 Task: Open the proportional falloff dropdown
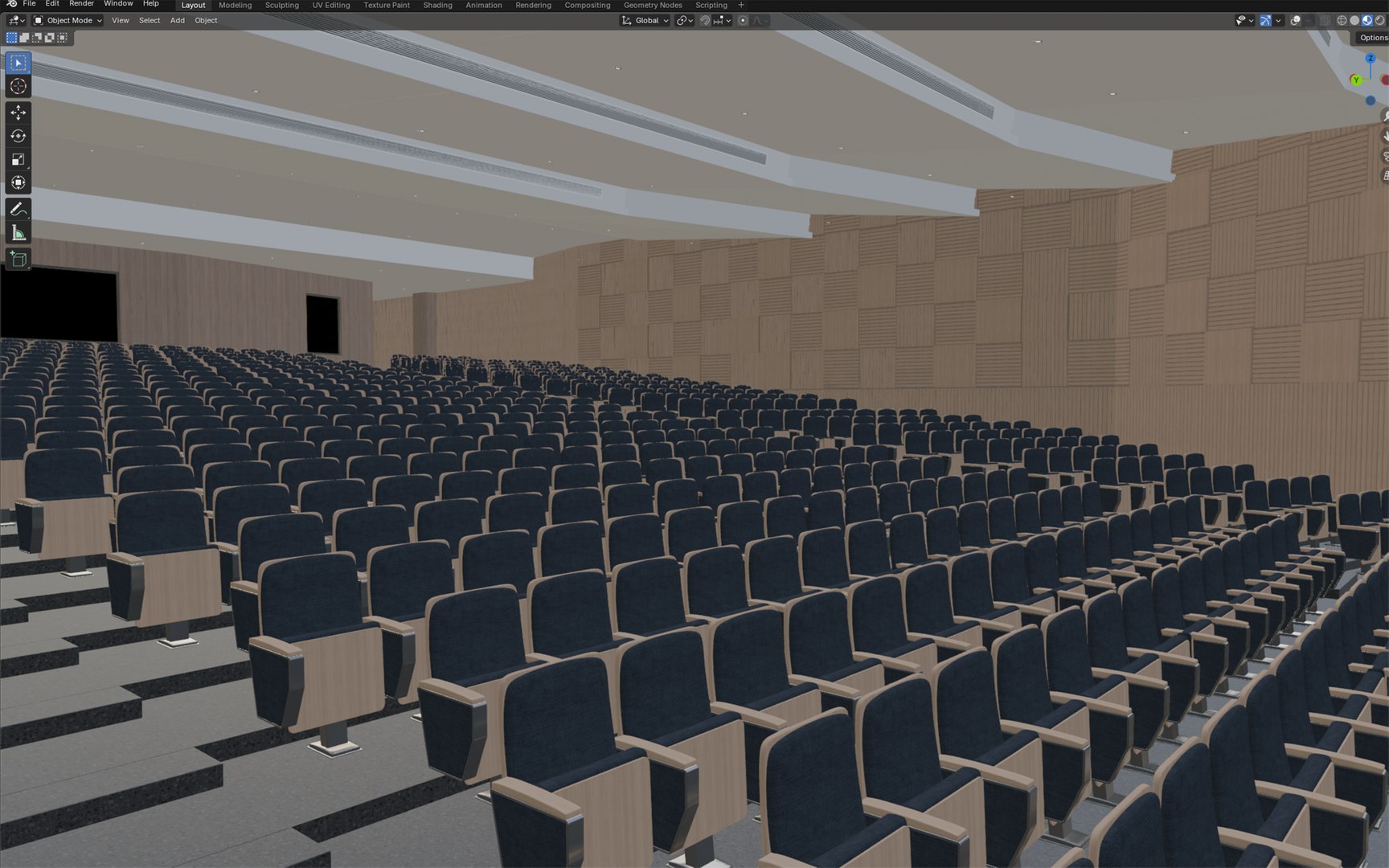tap(760, 20)
